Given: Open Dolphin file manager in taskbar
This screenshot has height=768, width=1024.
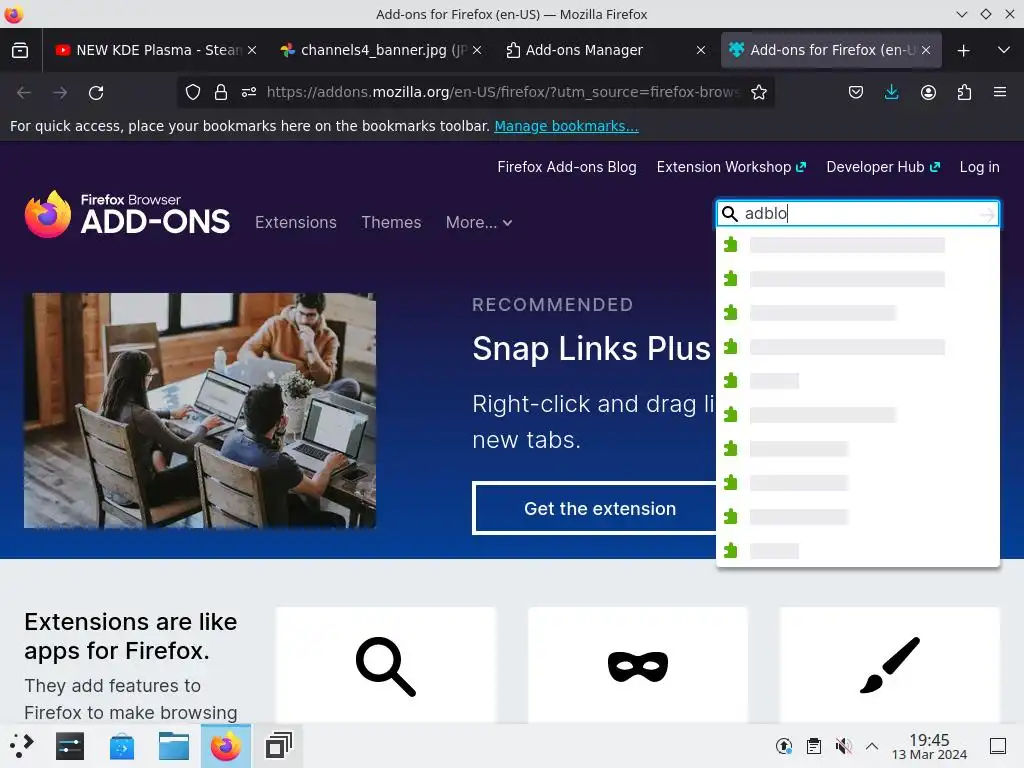Looking at the screenshot, I should click(174, 746).
